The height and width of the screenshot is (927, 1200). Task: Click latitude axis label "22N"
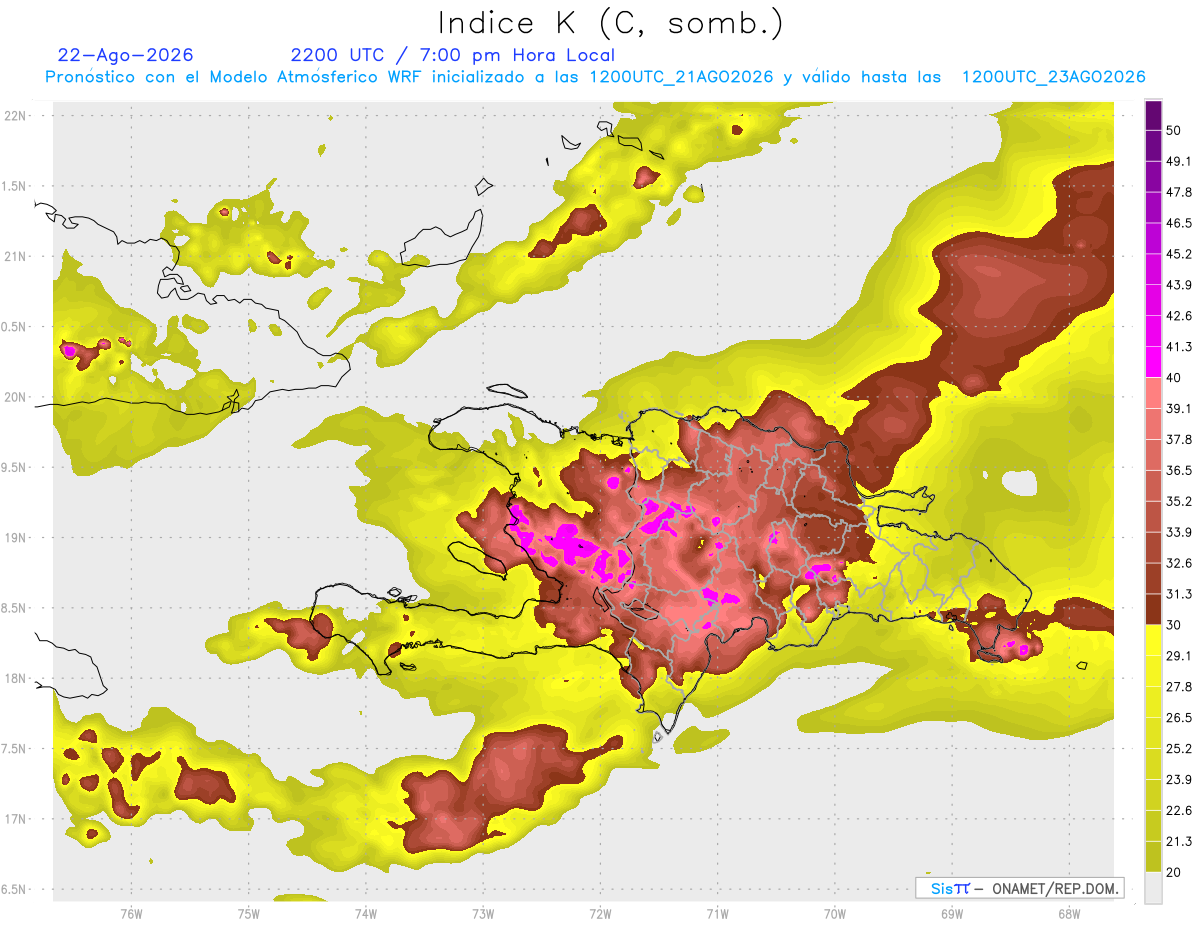coord(14,115)
